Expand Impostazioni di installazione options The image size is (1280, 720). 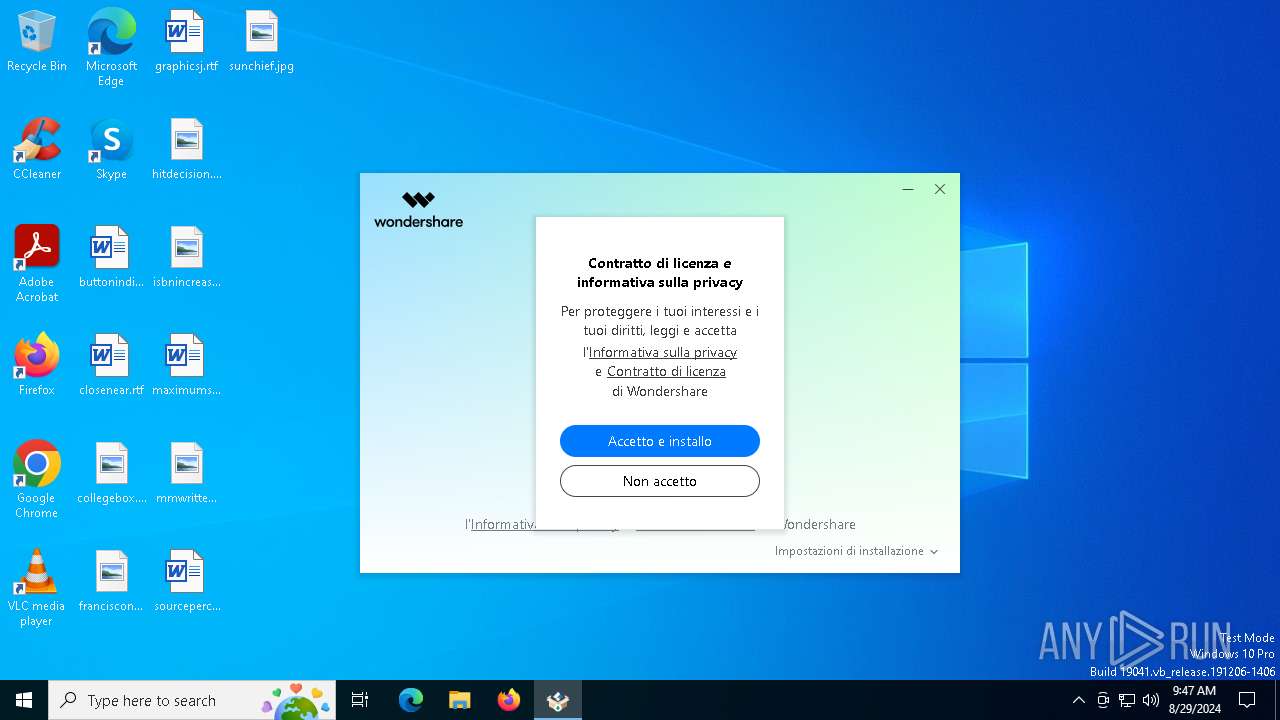point(857,551)
